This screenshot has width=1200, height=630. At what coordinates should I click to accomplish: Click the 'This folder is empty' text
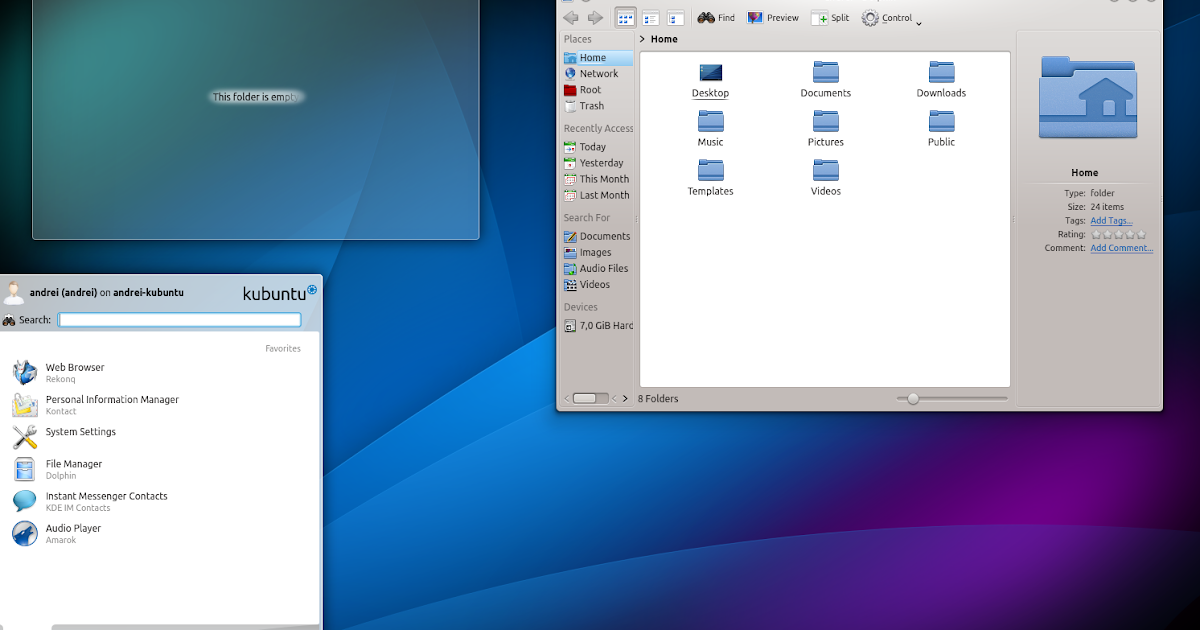click(x=256, y=97)
